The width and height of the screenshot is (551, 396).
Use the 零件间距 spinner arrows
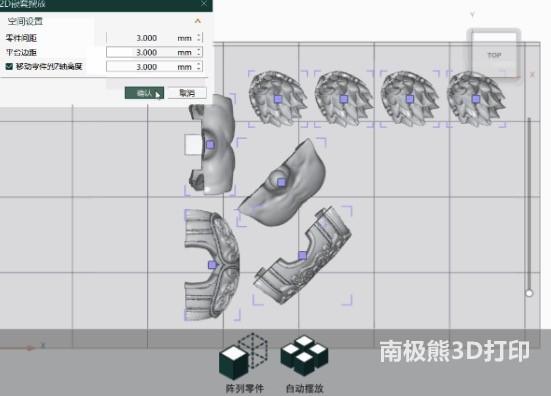tap(199, 38)
